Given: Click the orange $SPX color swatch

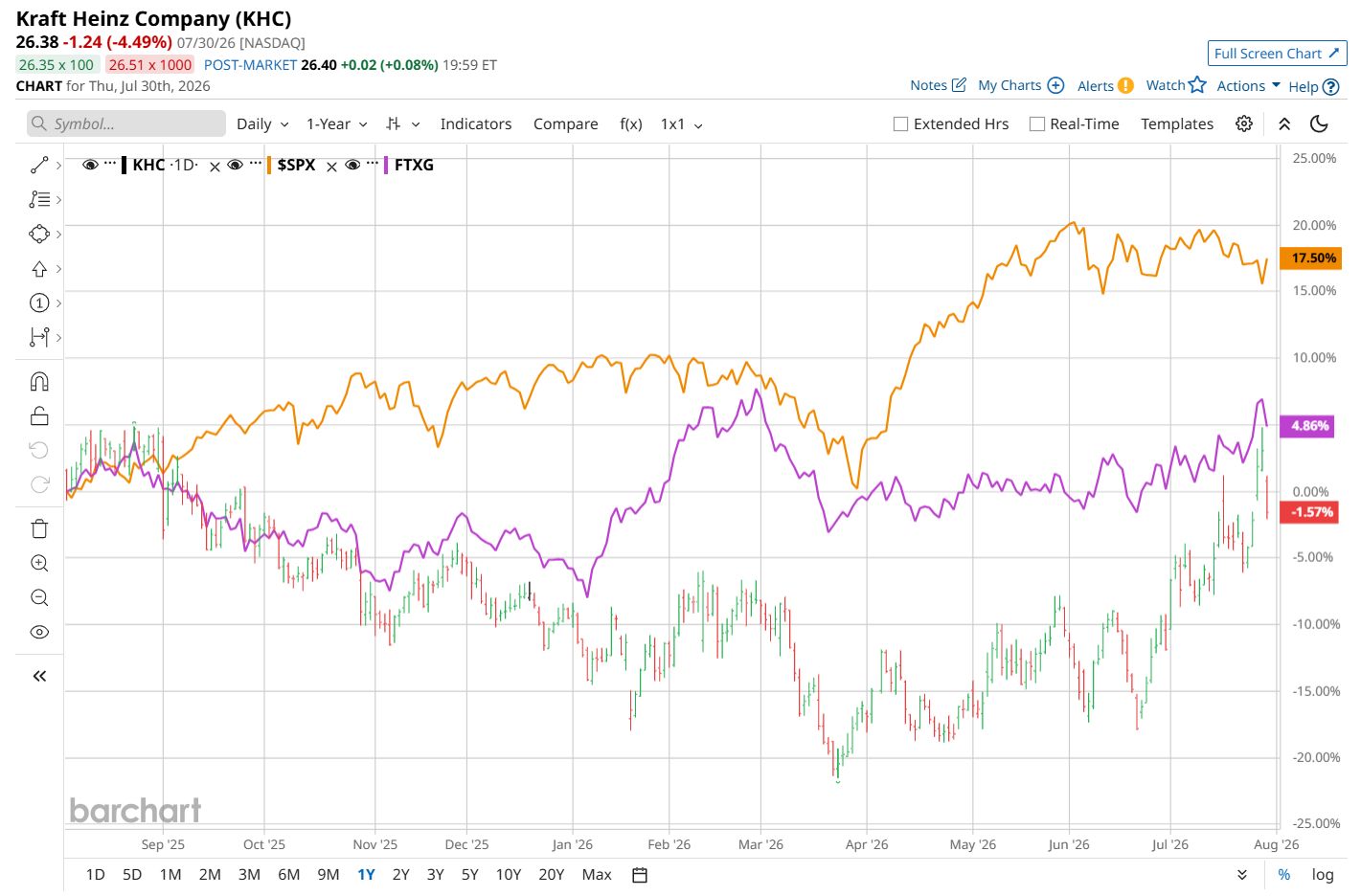Looking at the screenshot, I should click(x=269, y=165).
